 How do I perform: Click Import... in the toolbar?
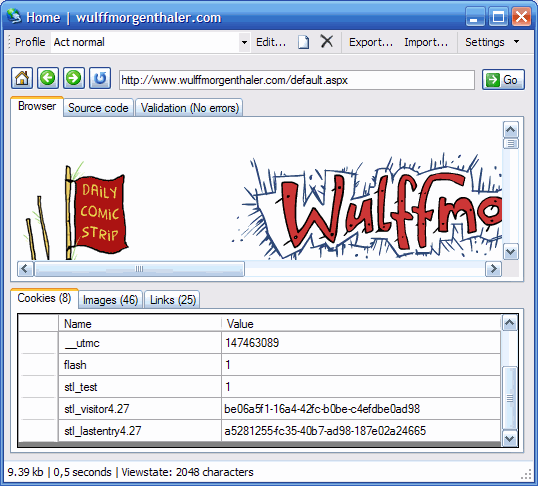[426, 42]
